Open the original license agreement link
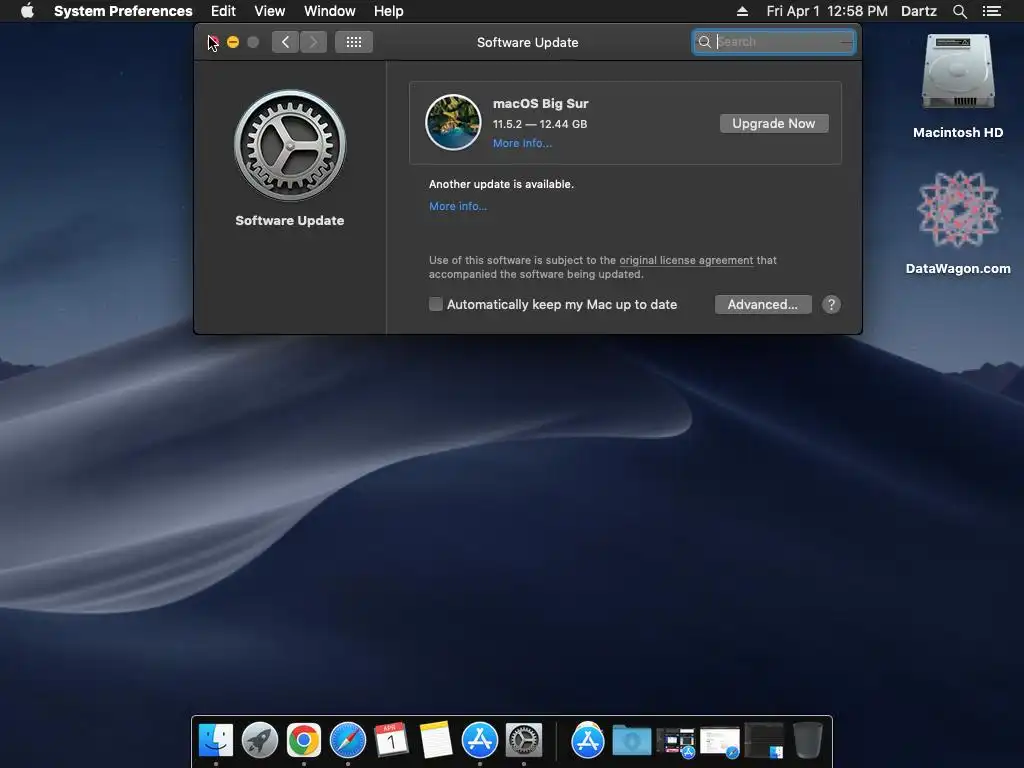The height and width of the screenshot is (768, 1024). (x=686, y=260)
